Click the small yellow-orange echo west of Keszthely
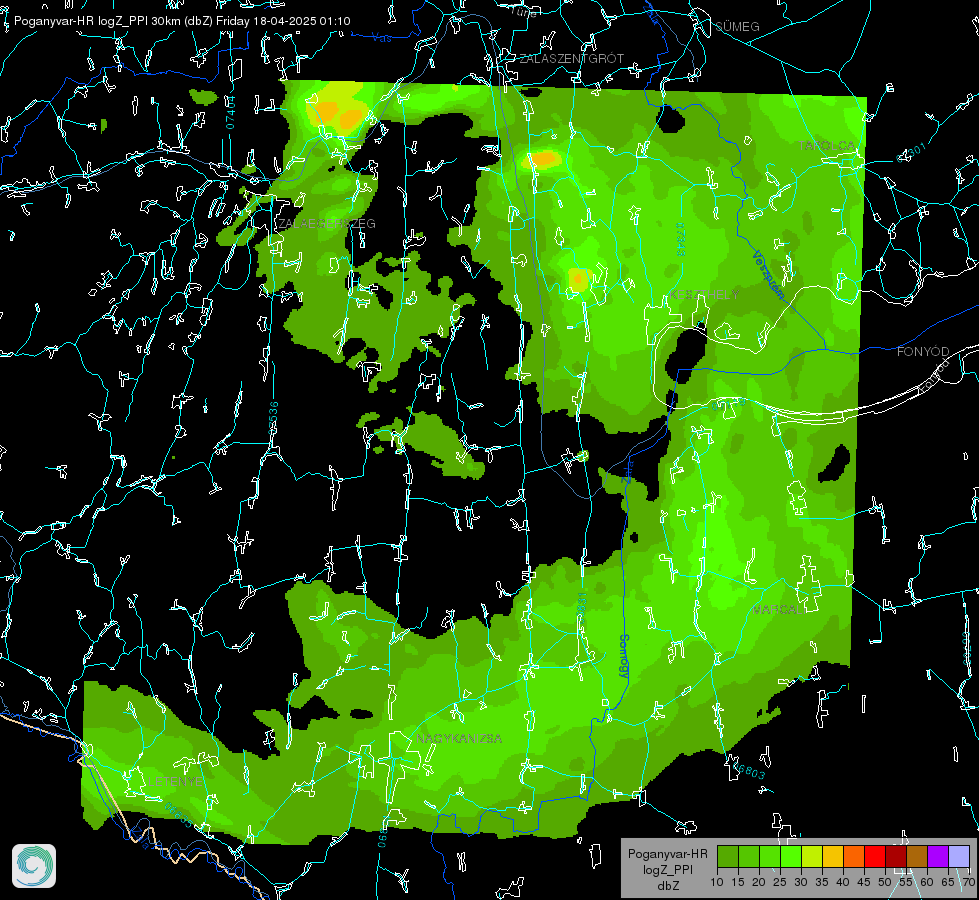 click(578, 279)
